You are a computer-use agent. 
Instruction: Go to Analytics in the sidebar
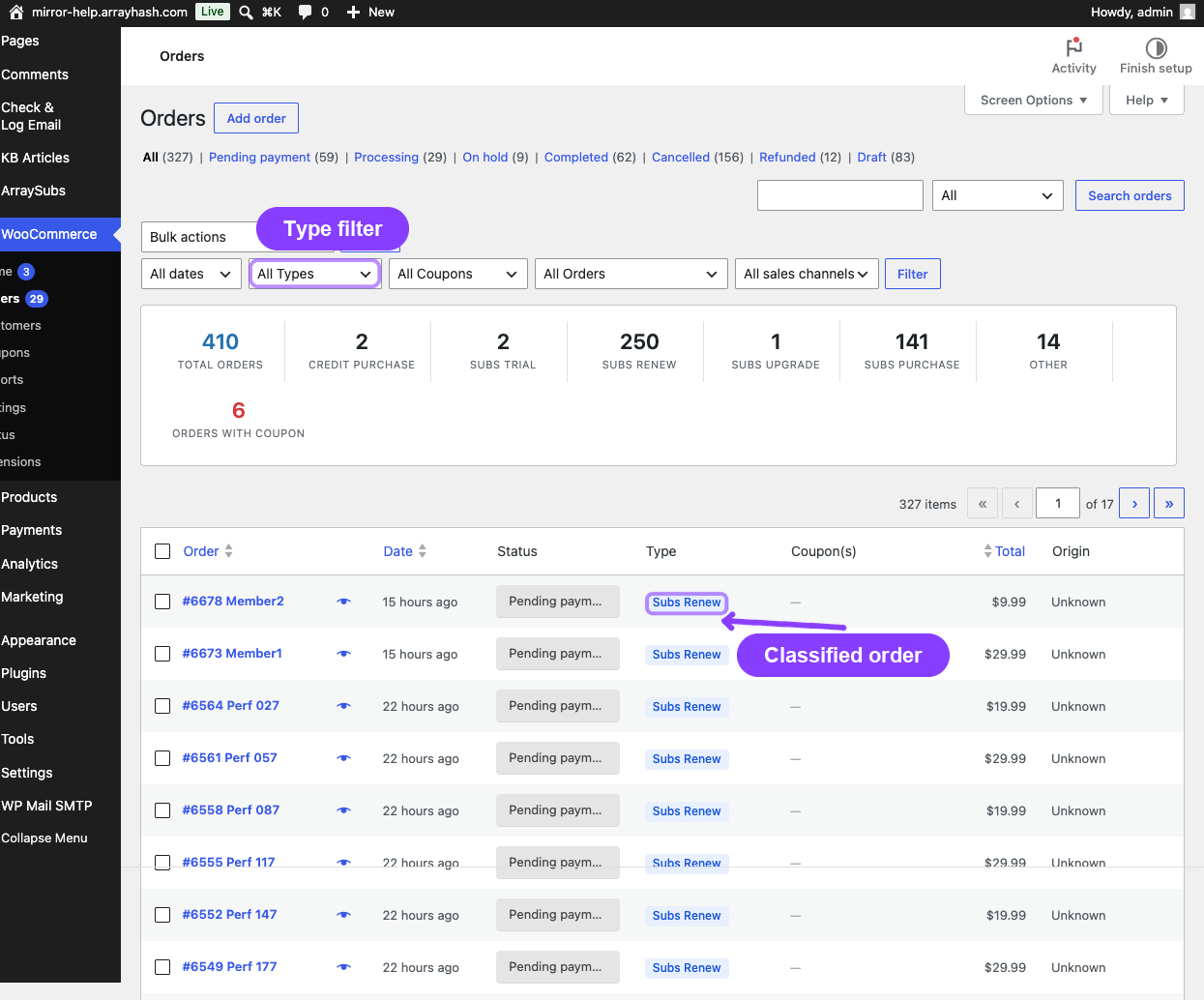point(30,564)
